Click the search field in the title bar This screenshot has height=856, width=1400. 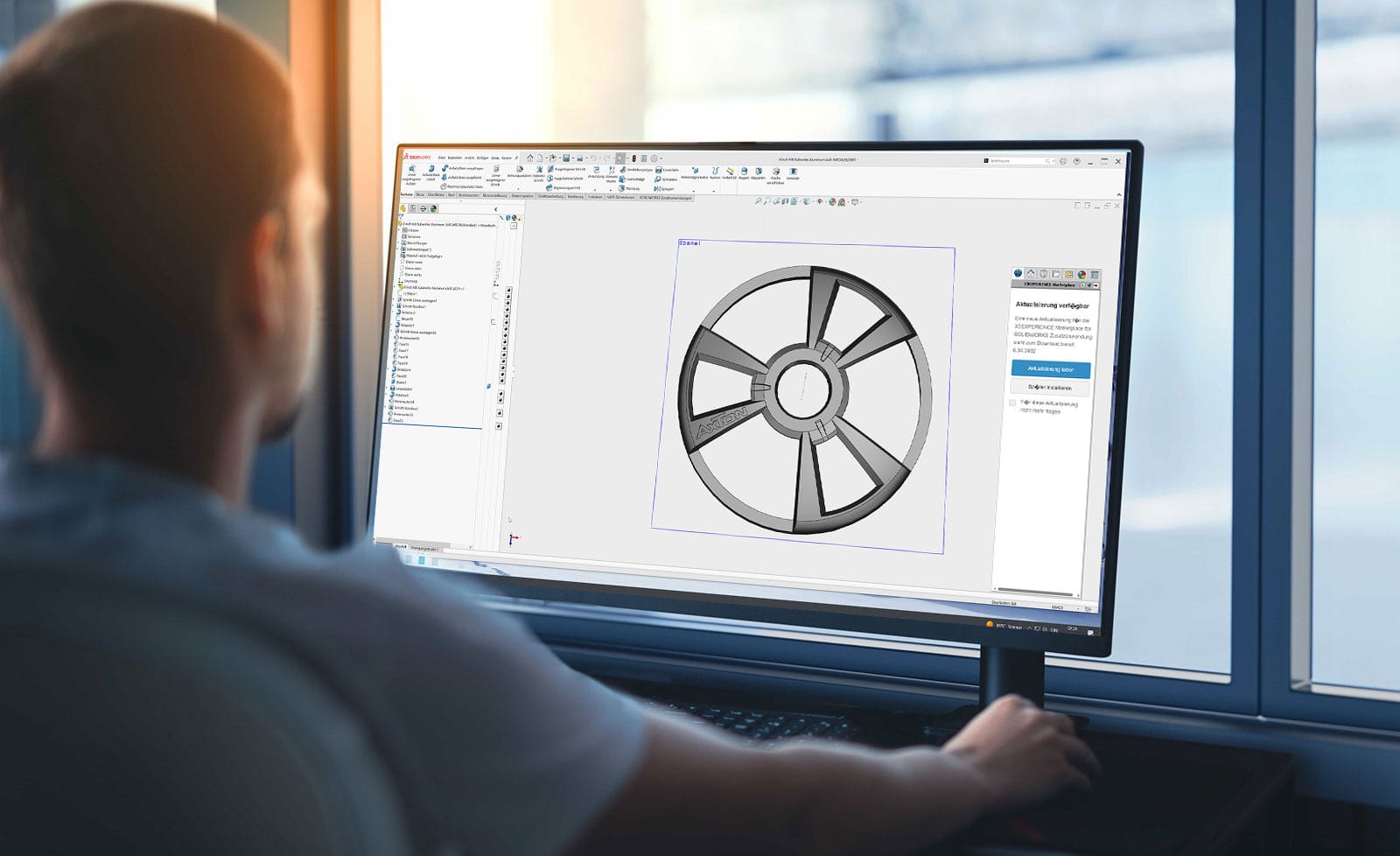tap(1018, 161)
